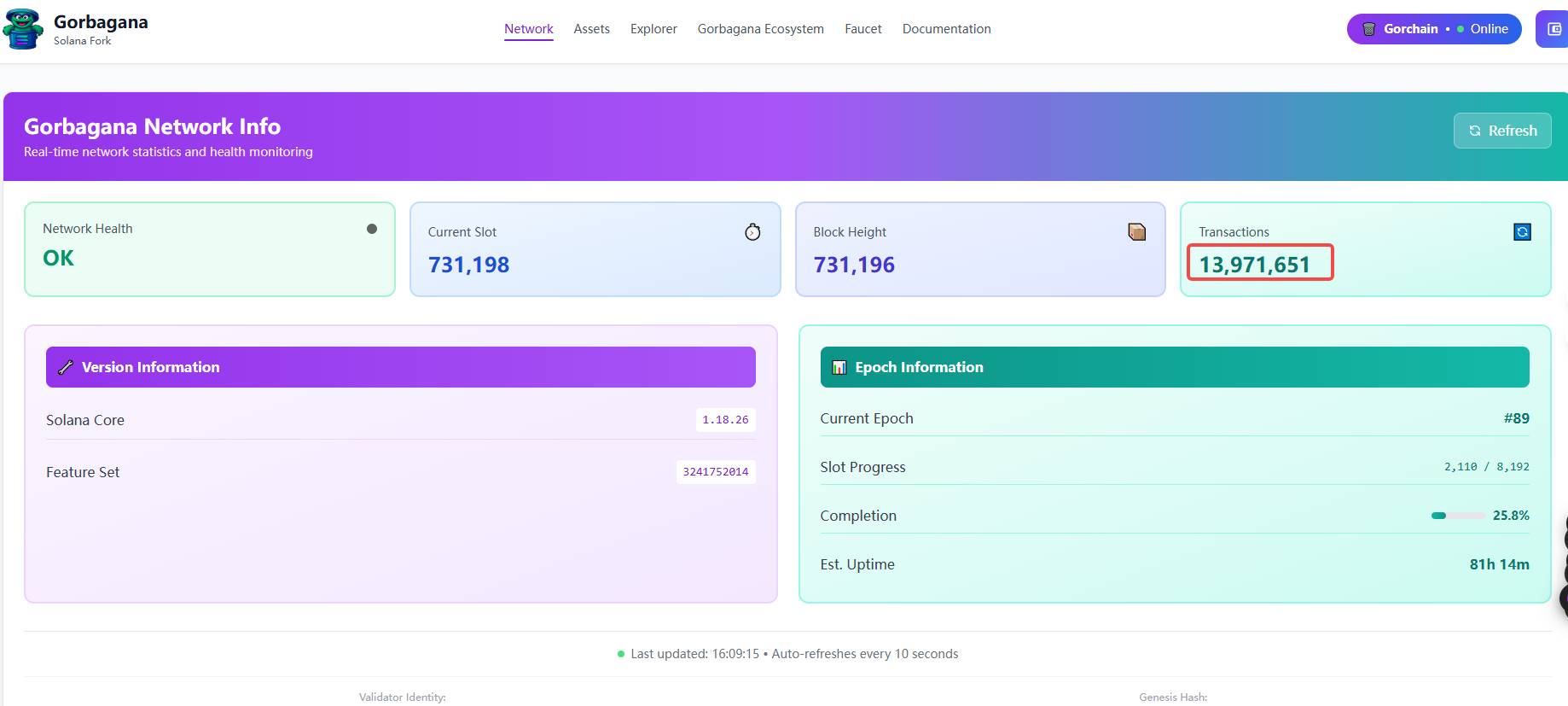Click the Network Health status dot
The image size is (1568, 706).
372,229
